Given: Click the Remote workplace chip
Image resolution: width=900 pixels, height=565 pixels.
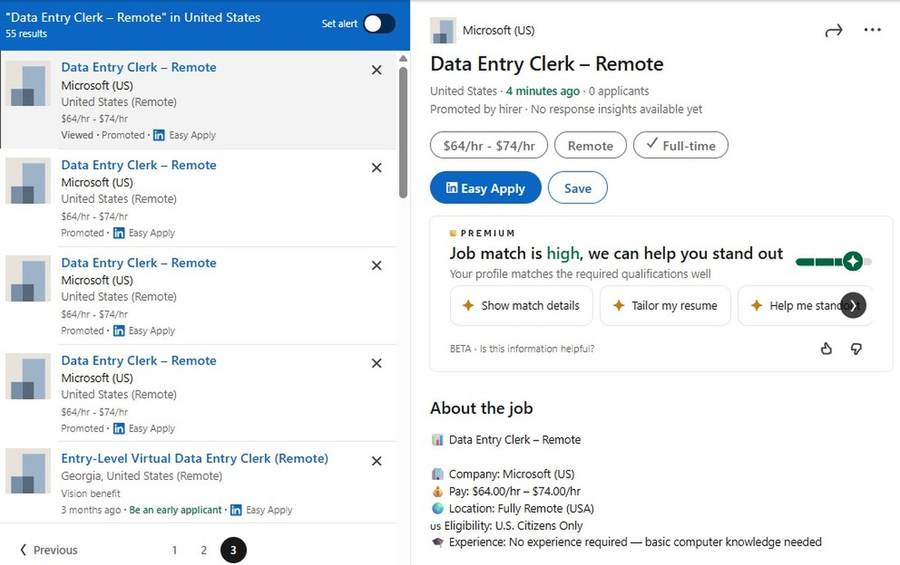Looking at the screenshot, I should [591, 145].
